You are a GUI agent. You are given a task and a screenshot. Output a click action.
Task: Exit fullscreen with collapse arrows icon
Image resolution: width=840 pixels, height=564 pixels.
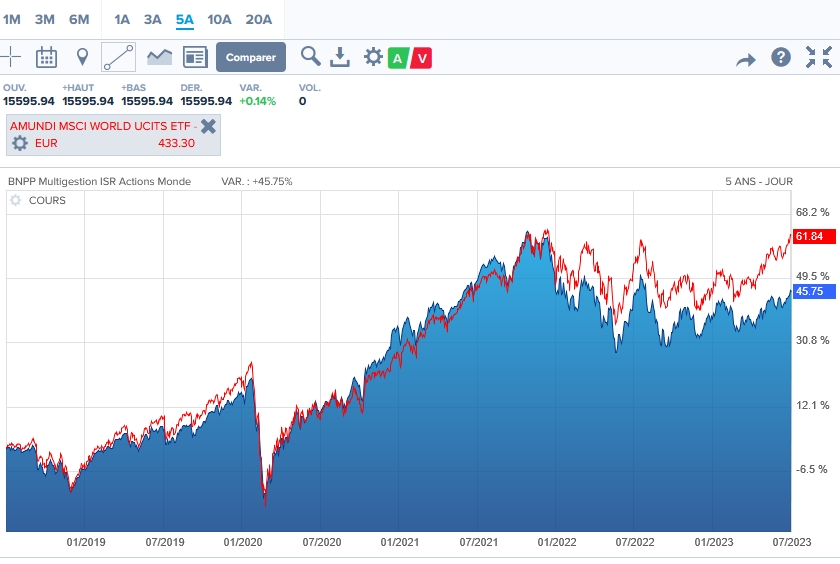click(x=818, y=57)
